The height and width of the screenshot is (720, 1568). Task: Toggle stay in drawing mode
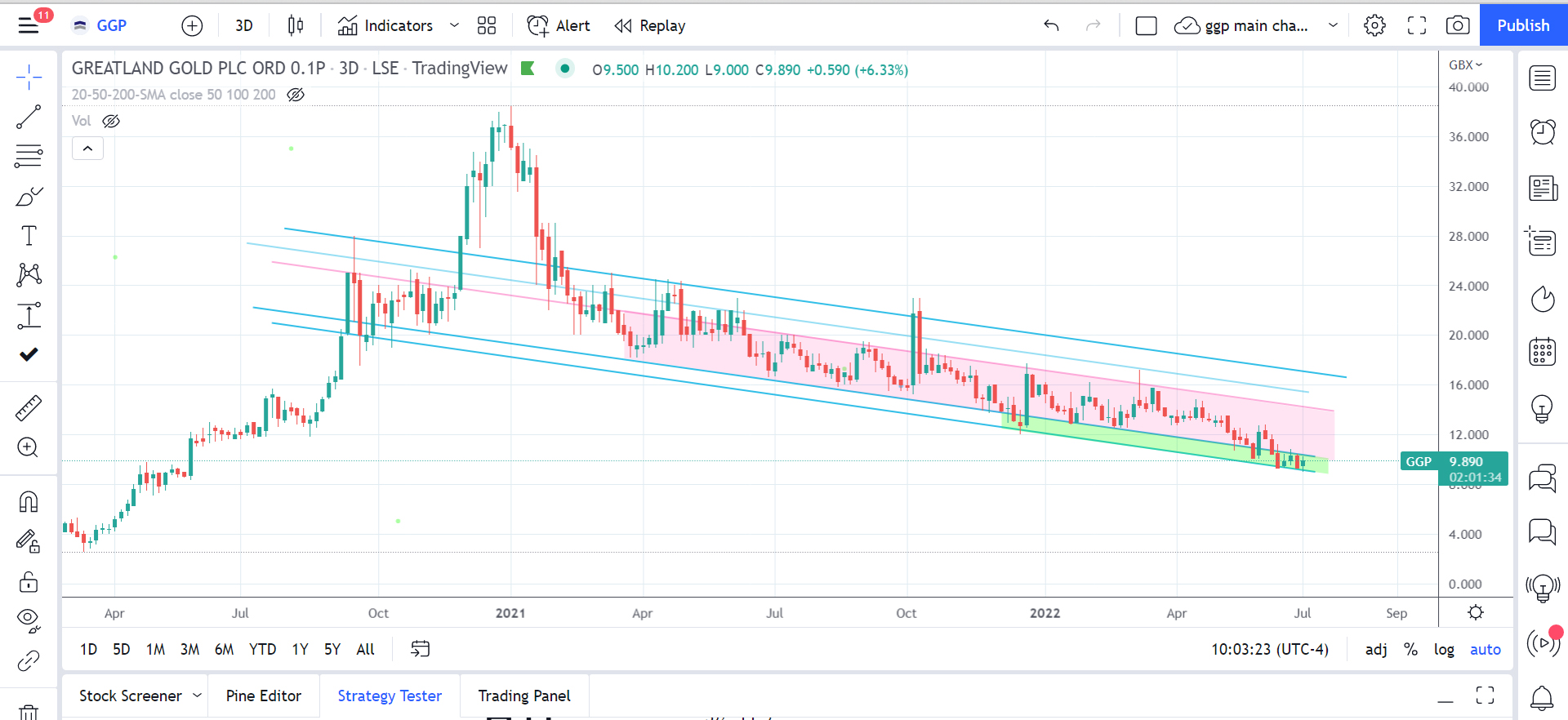(29, 541)
